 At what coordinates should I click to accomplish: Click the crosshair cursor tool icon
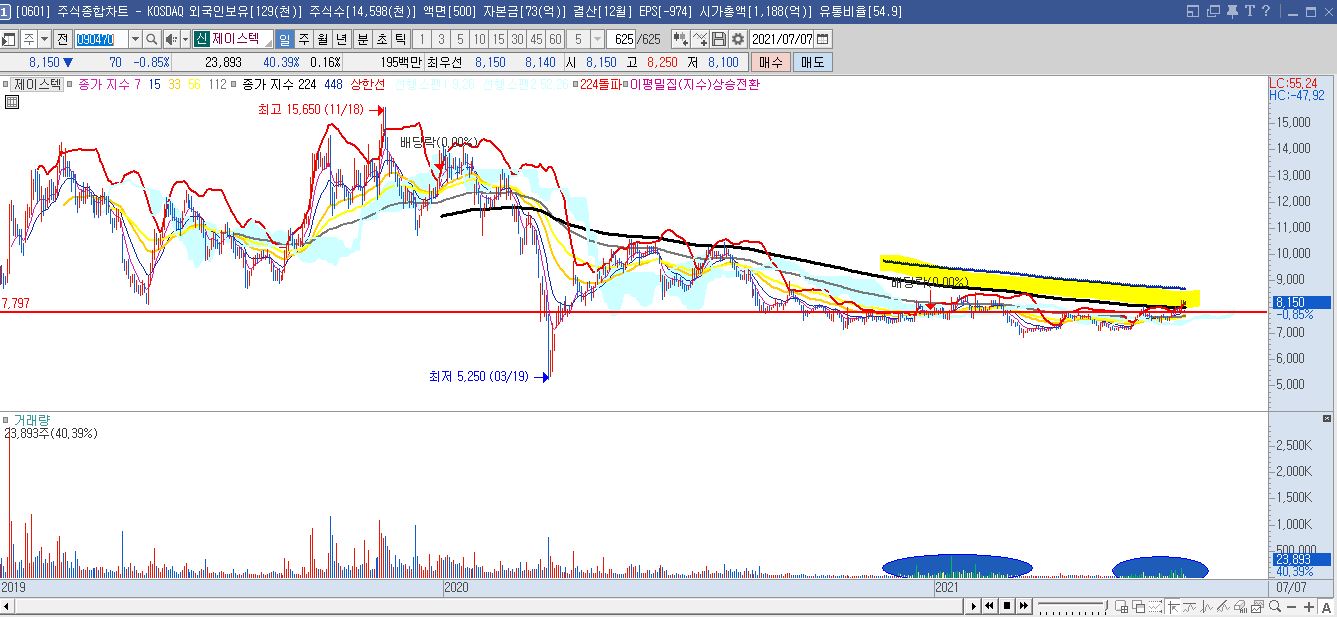click(x=1173, y=606)
